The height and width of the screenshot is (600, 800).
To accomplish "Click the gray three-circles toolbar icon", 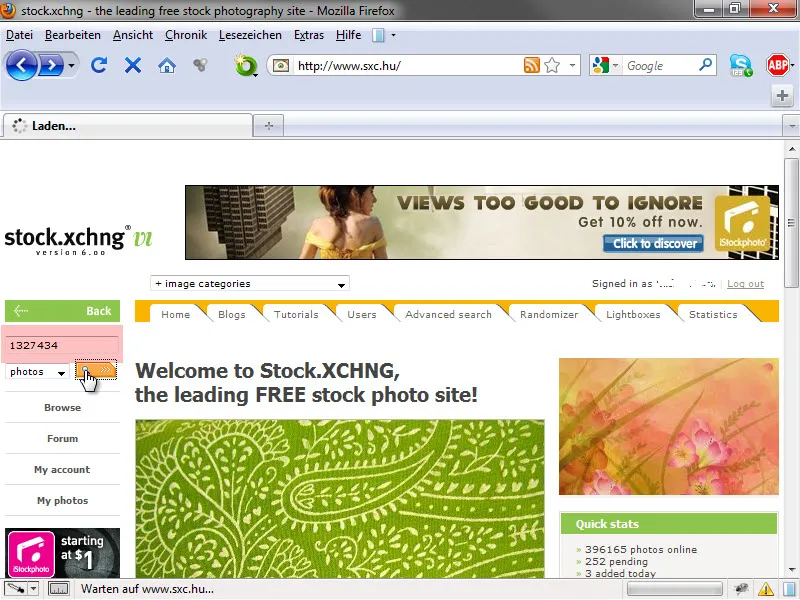I will point(201,65).
